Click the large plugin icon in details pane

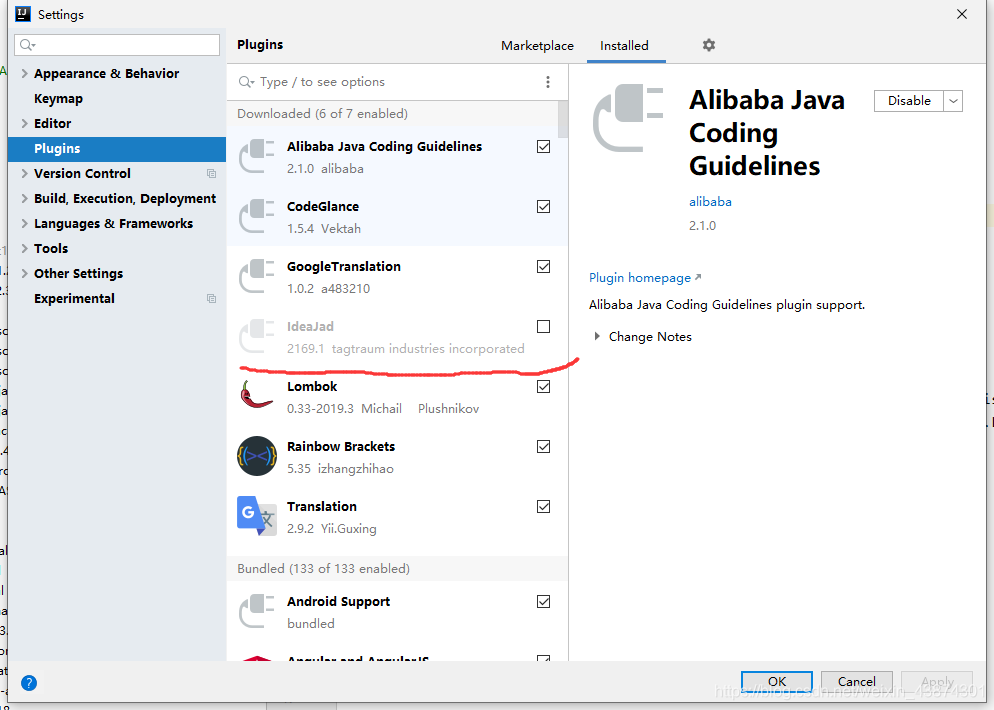(x=628, y=118)
